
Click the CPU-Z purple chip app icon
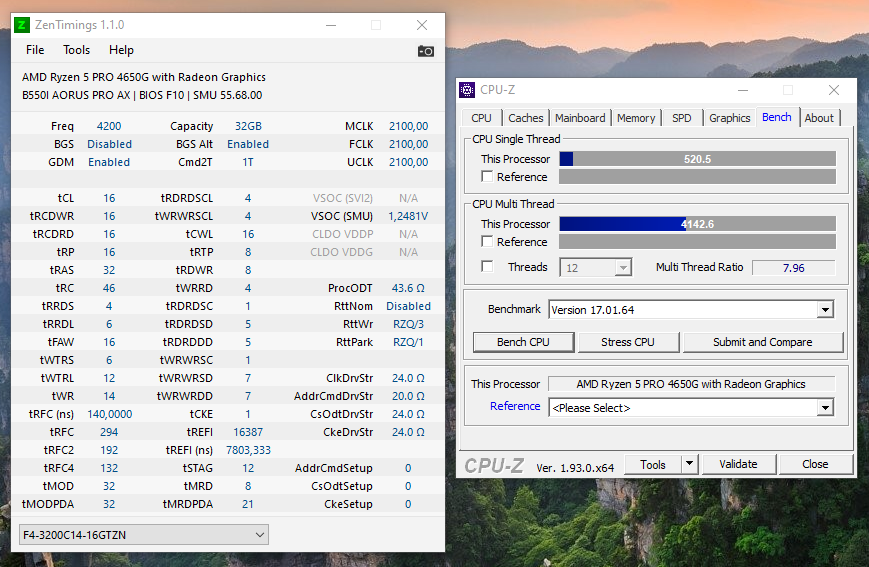click(x=467, y=90)
